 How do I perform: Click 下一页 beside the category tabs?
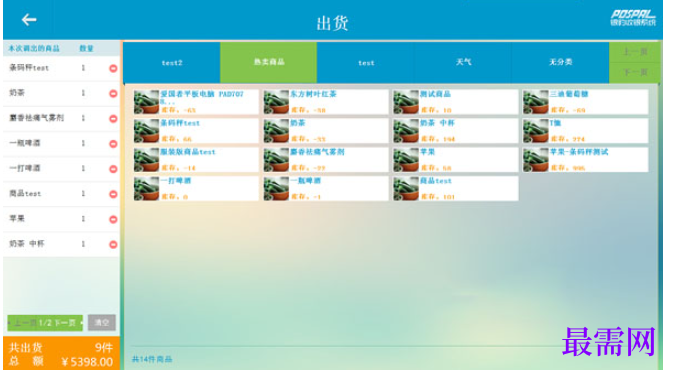coord(635,73)
